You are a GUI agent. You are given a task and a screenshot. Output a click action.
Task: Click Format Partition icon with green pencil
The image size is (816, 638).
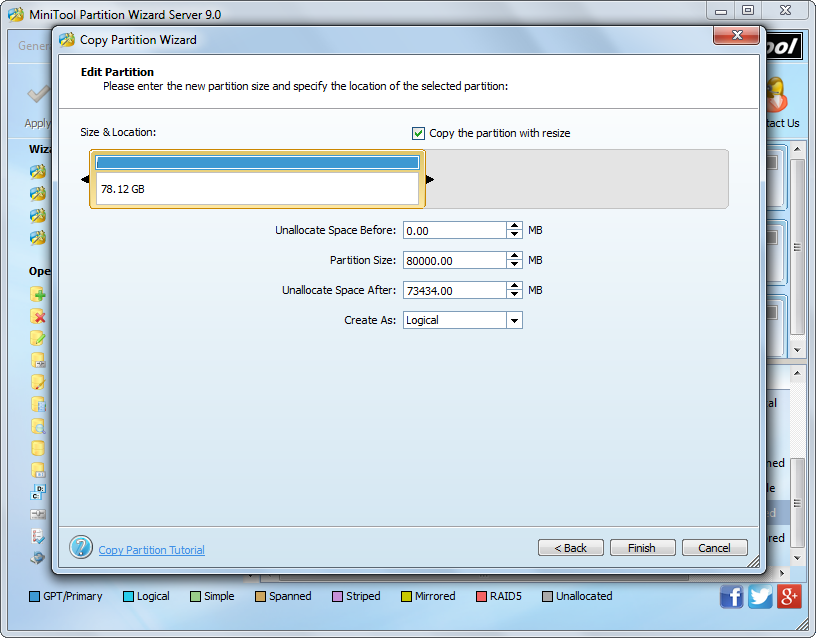[x=38, y=338]
